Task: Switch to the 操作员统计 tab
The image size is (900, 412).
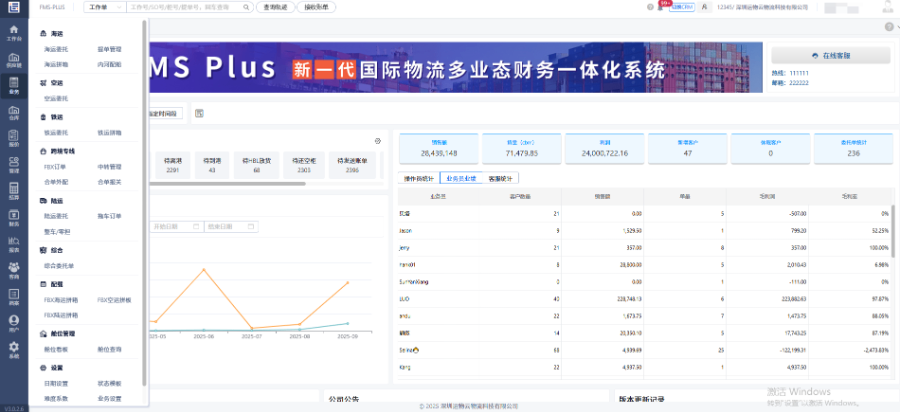Action: 420,178
